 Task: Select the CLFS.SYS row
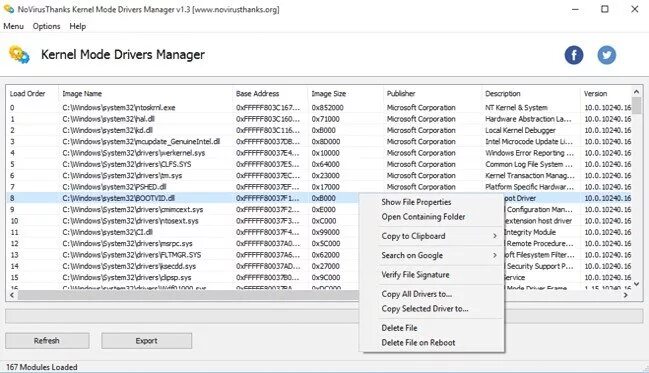pyautogui.click(x=319, y=164)
